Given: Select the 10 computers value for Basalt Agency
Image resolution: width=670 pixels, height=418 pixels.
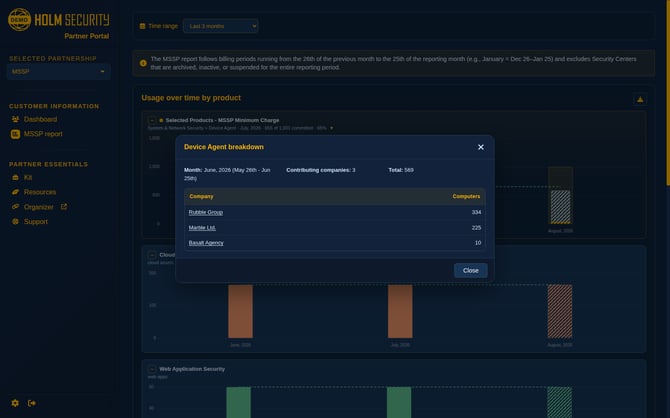Looking at the screenshot, I should [478, 243].
